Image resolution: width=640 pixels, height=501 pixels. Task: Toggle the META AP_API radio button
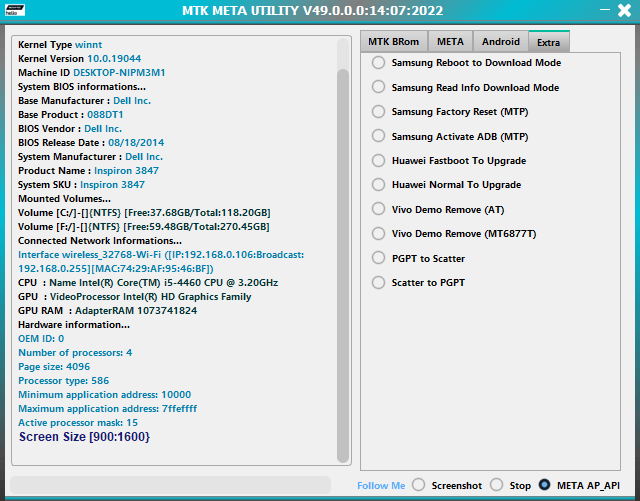click(544, 485)
